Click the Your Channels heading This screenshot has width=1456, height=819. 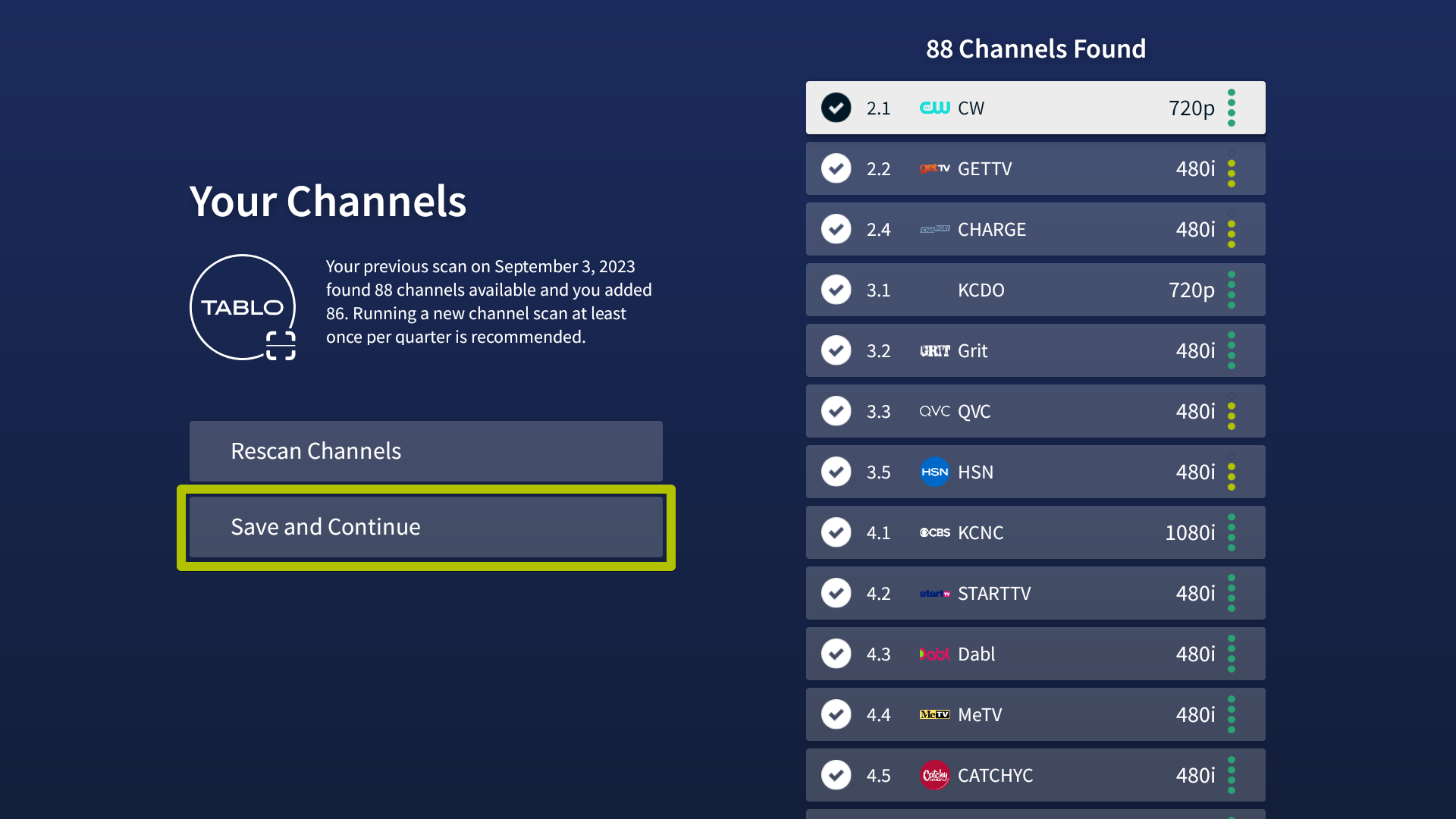click(x=328, y=202)
